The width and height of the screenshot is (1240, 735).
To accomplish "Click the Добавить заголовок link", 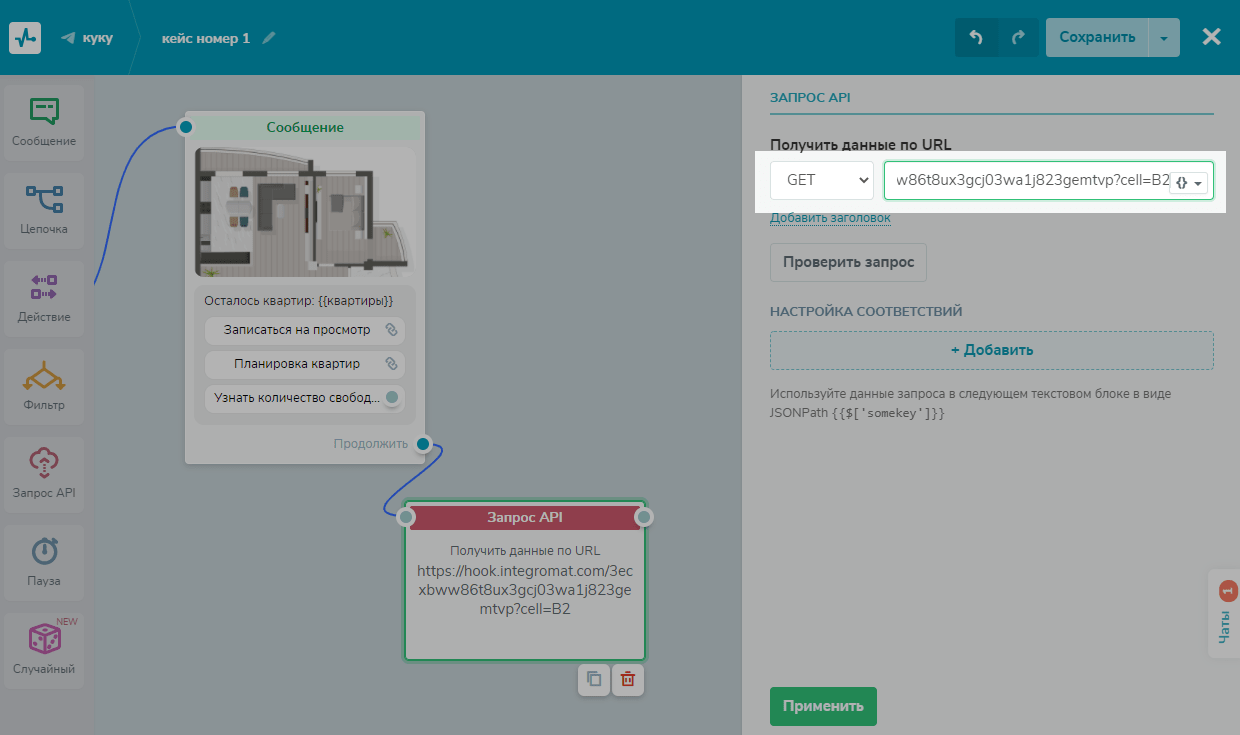I will [830, 218].
